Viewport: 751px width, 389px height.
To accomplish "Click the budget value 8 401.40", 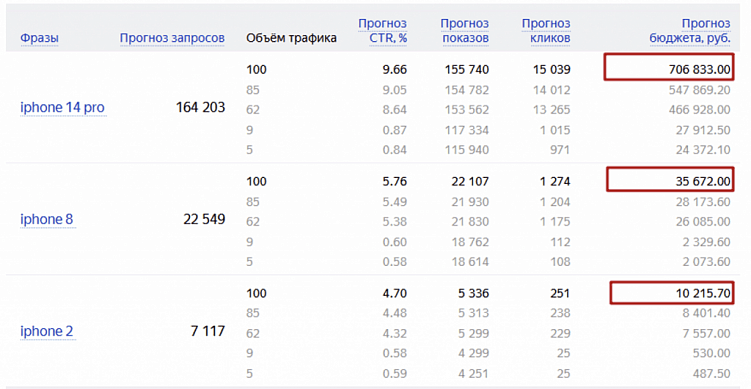I will coord(706,313).
